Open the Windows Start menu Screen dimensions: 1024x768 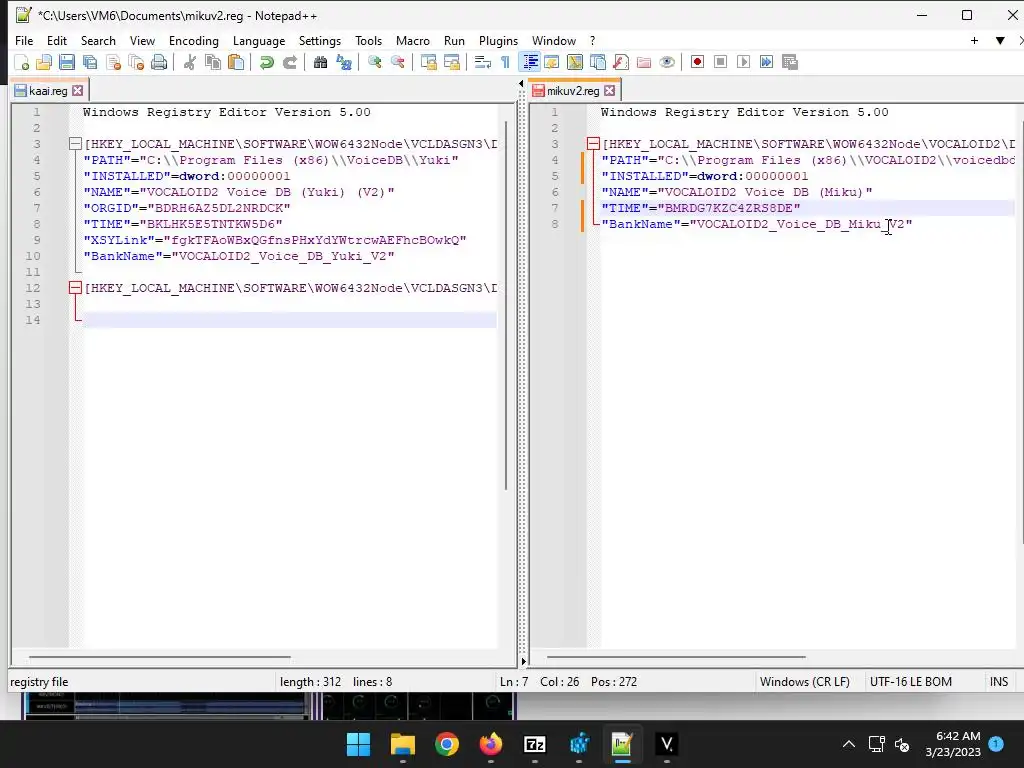(x=358, y=744)
